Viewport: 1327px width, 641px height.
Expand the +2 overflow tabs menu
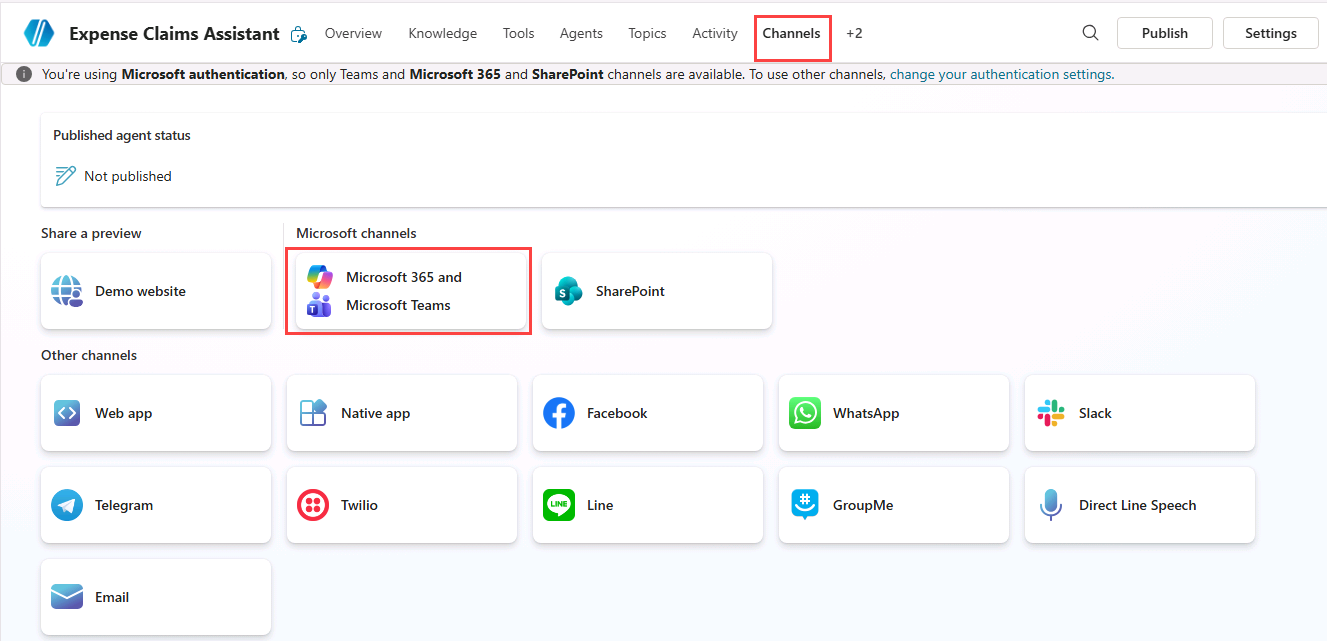click(x=854, y=33)
